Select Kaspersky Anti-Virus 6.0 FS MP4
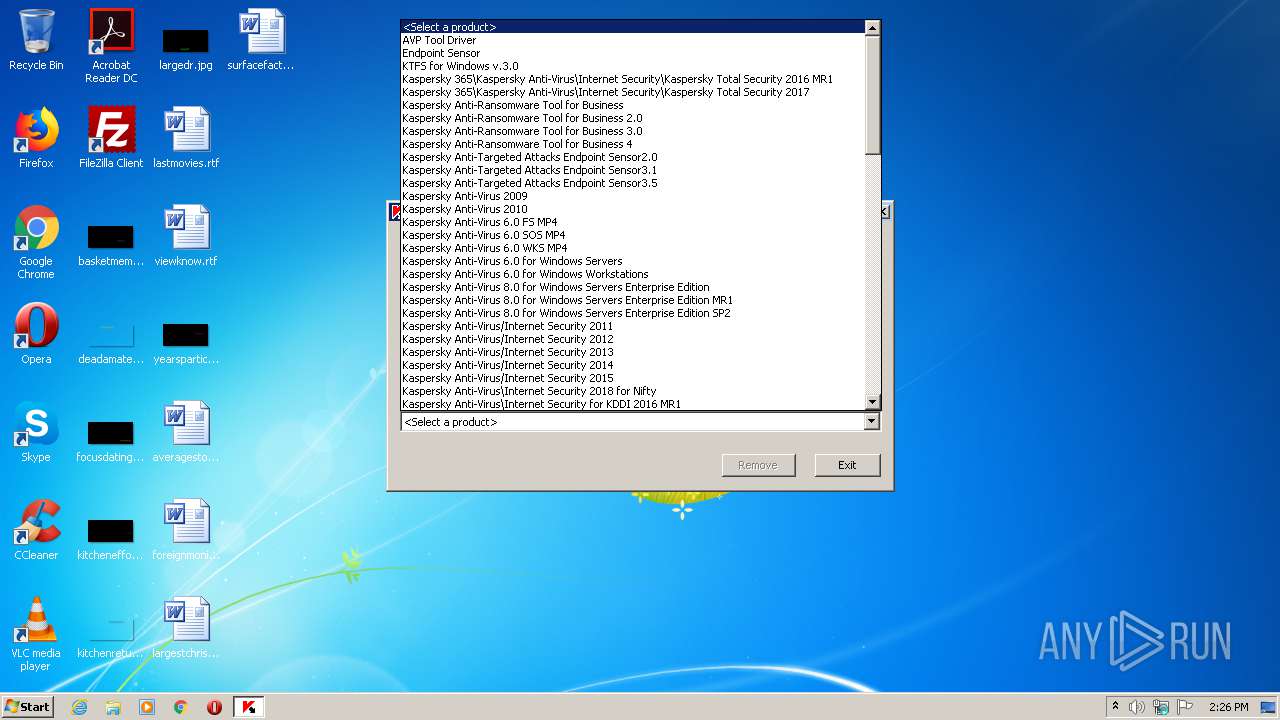Screen dimensions: 1280x720 click(632, 222)
